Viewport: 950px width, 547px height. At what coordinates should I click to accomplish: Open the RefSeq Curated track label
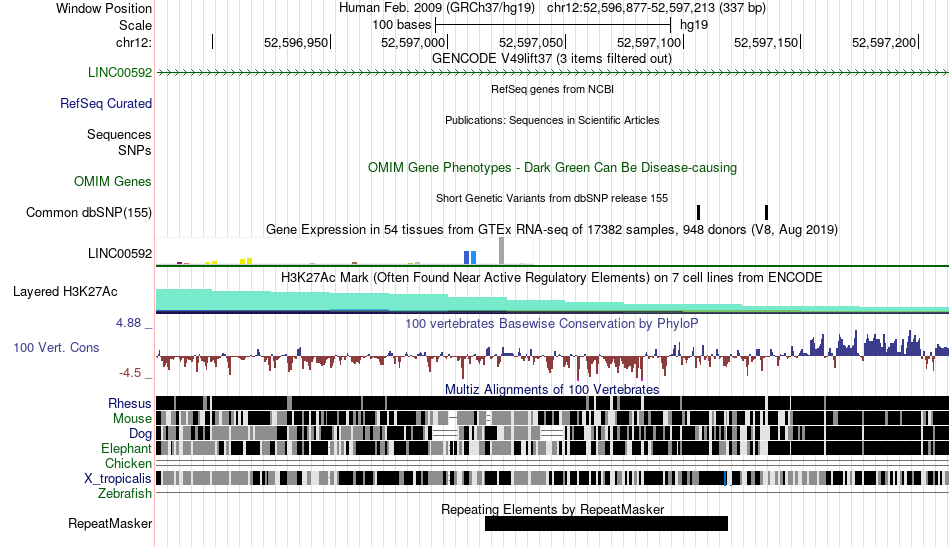click(106, 104)
